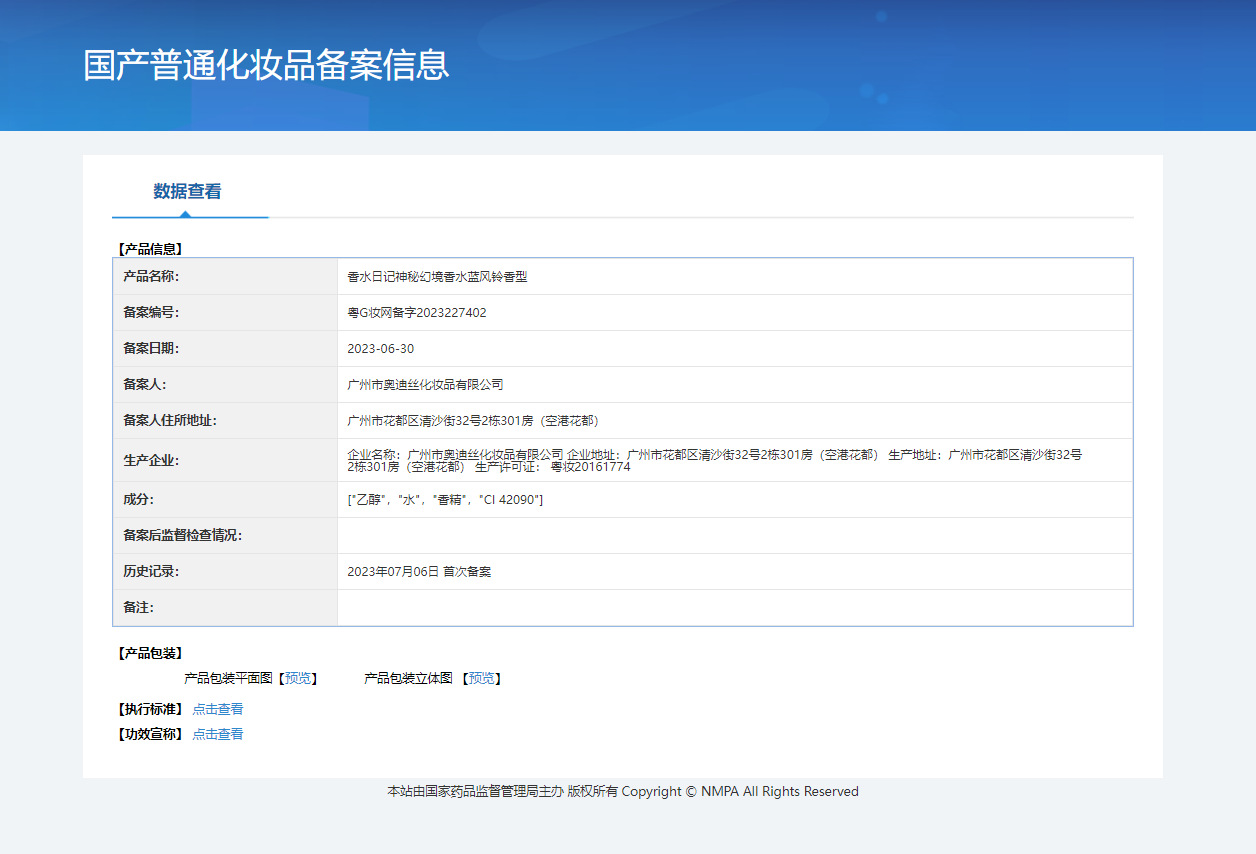
Task: Open 点击查看 link beside 执行标准
Action: click(217, 709)
